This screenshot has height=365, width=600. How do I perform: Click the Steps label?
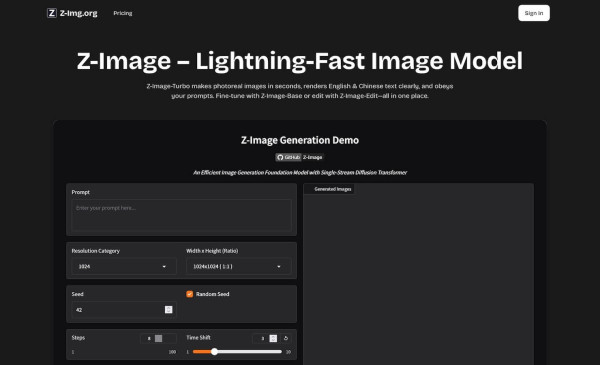78,338
